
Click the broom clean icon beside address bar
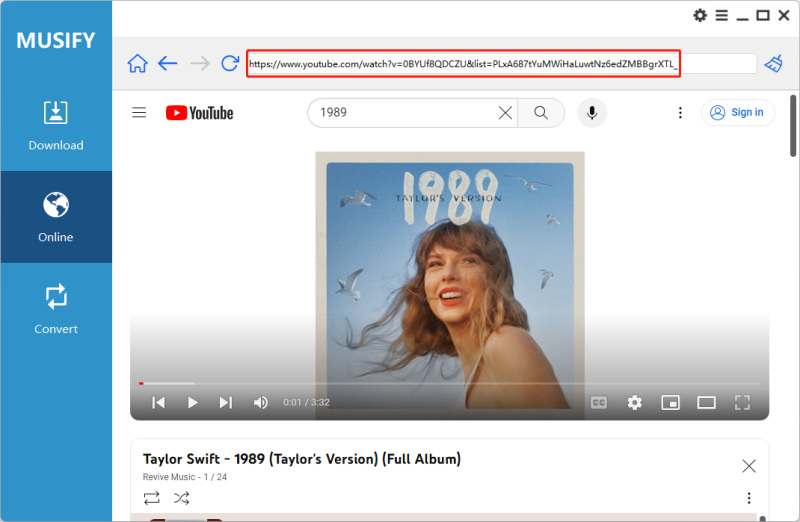click(x=773, y=64)
